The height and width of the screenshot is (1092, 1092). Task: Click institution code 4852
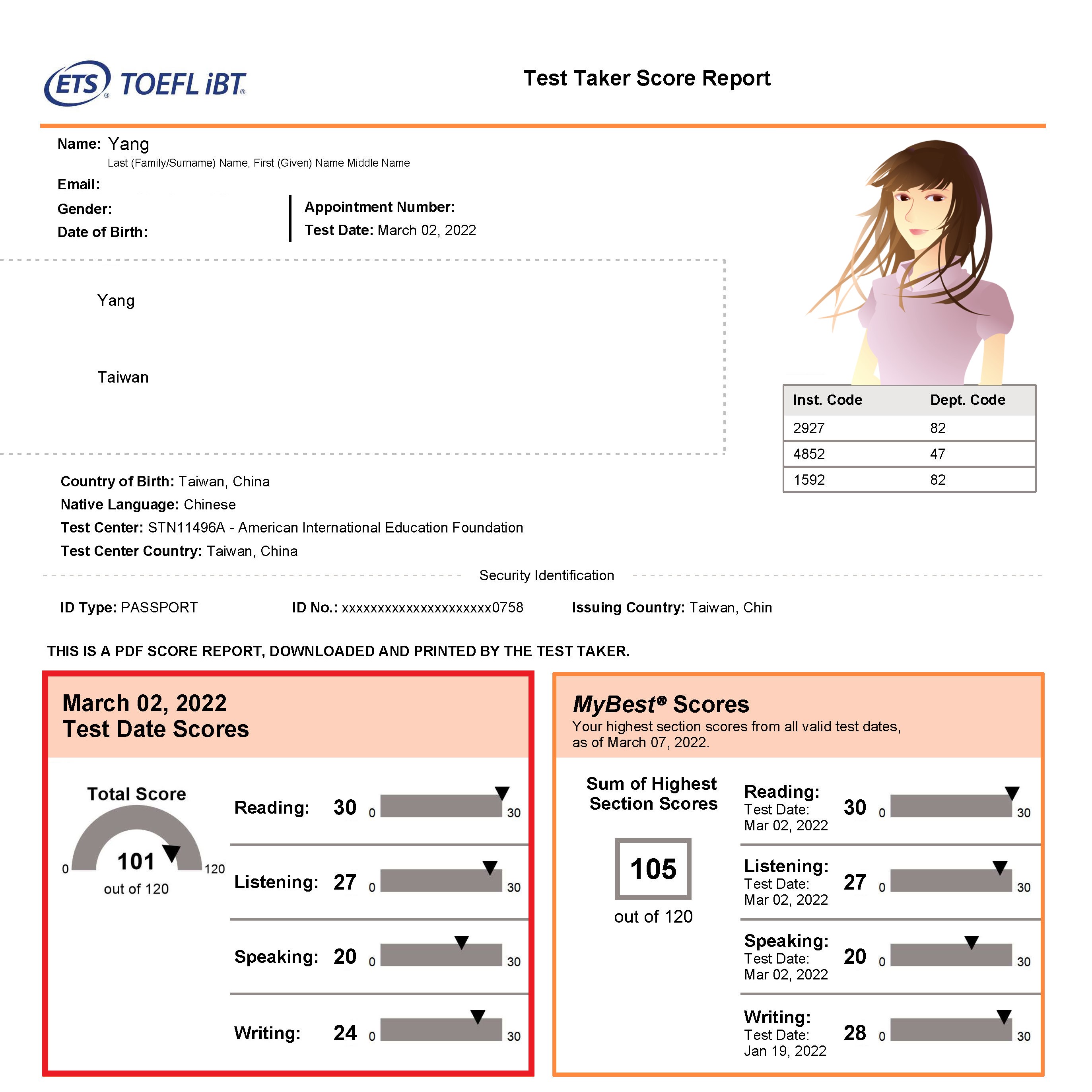click(x=808, y=454)
